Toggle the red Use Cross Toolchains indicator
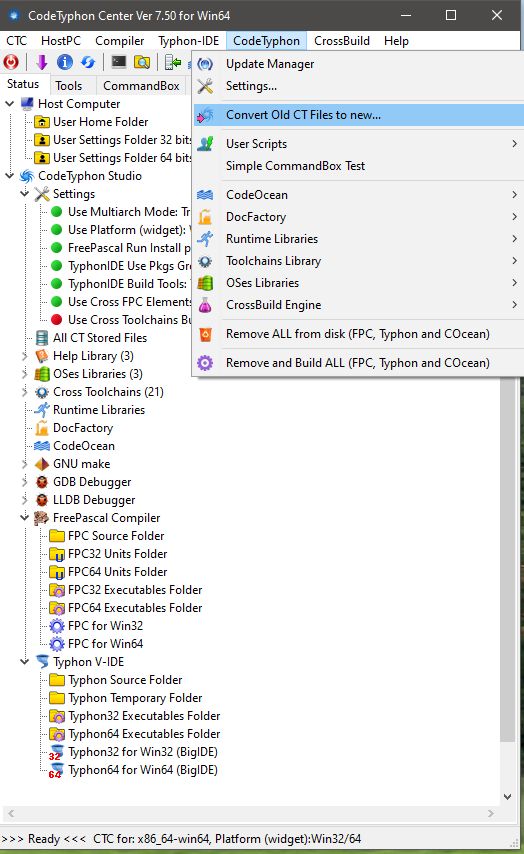Screen dimensions: 524x854 [57, 320]
